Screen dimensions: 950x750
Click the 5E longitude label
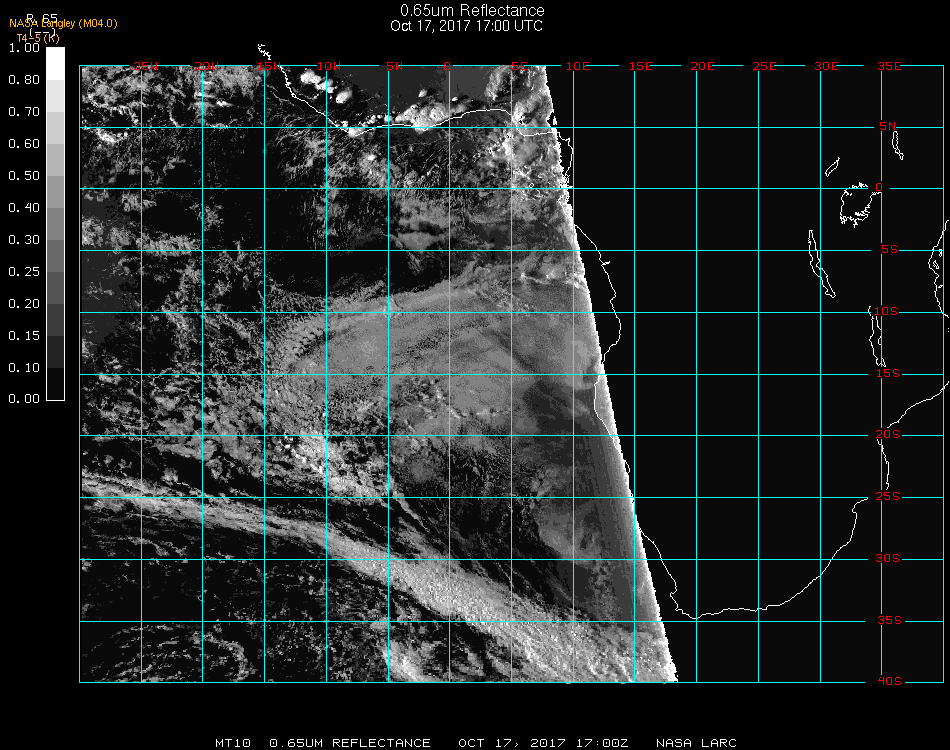point(519,66)
